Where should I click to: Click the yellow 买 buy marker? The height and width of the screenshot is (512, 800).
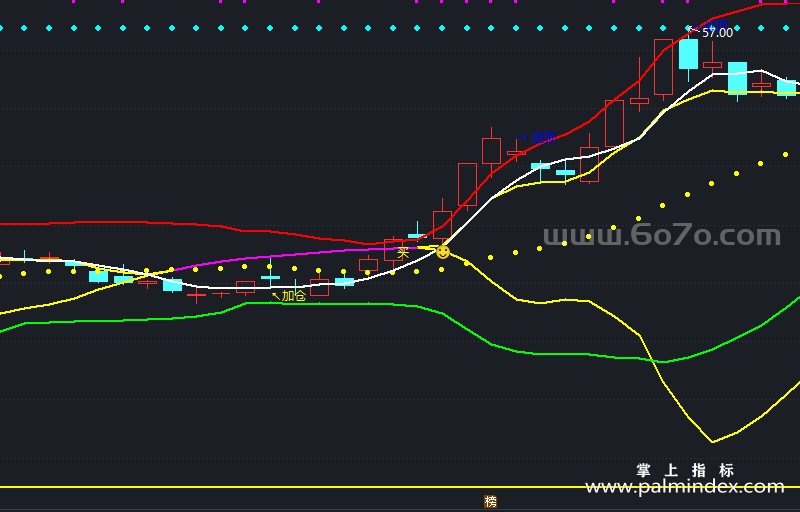[403, 252]
